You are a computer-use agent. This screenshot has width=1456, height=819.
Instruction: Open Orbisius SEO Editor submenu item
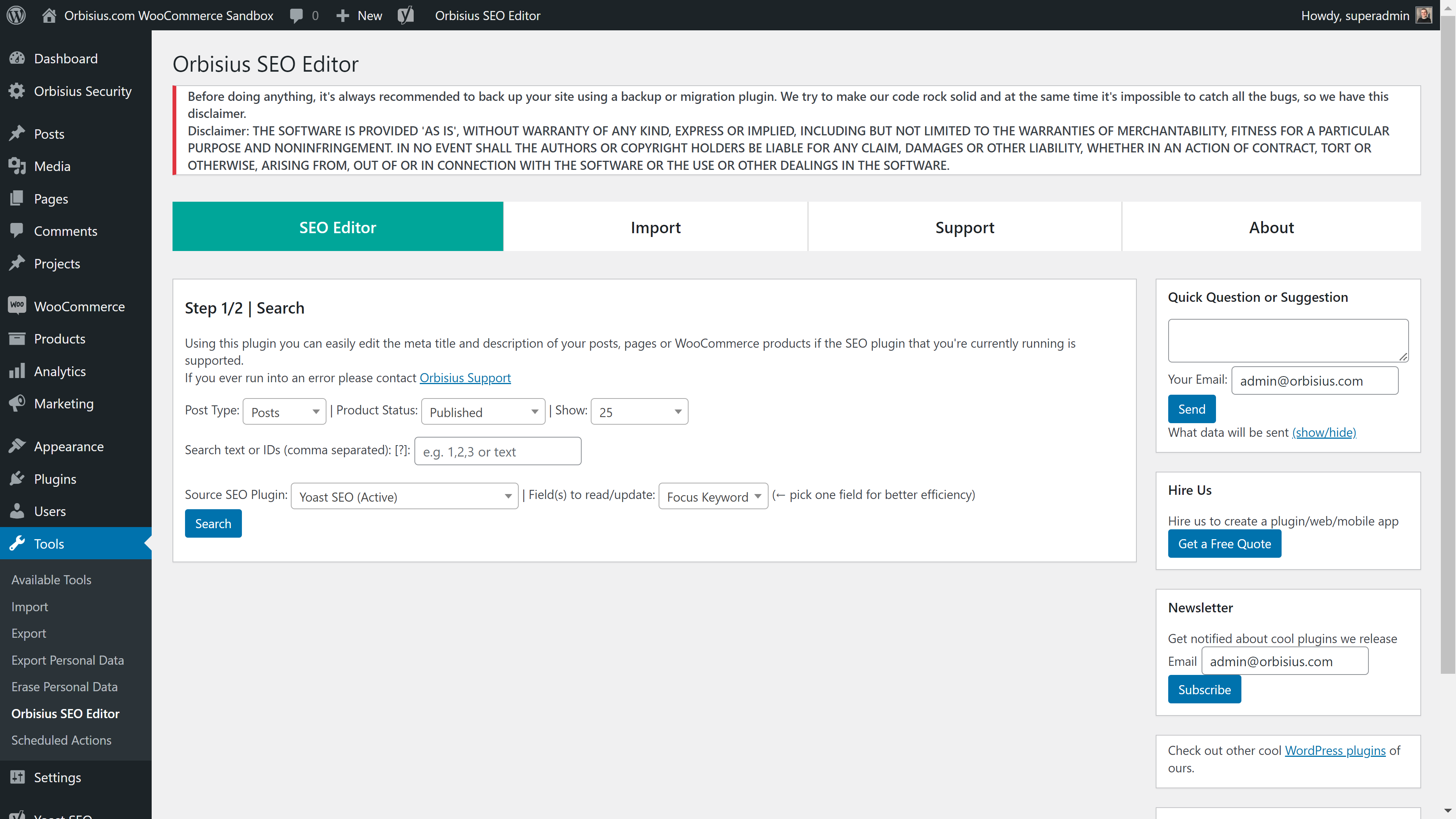click(66, 713)
